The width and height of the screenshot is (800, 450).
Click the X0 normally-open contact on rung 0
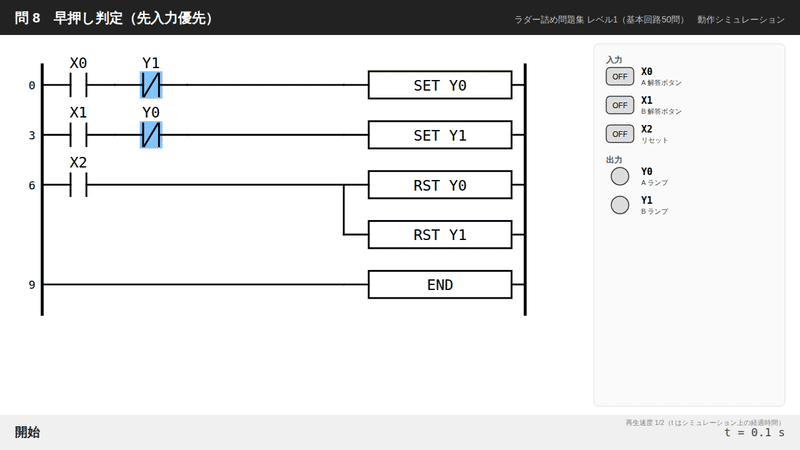(79, 85)
